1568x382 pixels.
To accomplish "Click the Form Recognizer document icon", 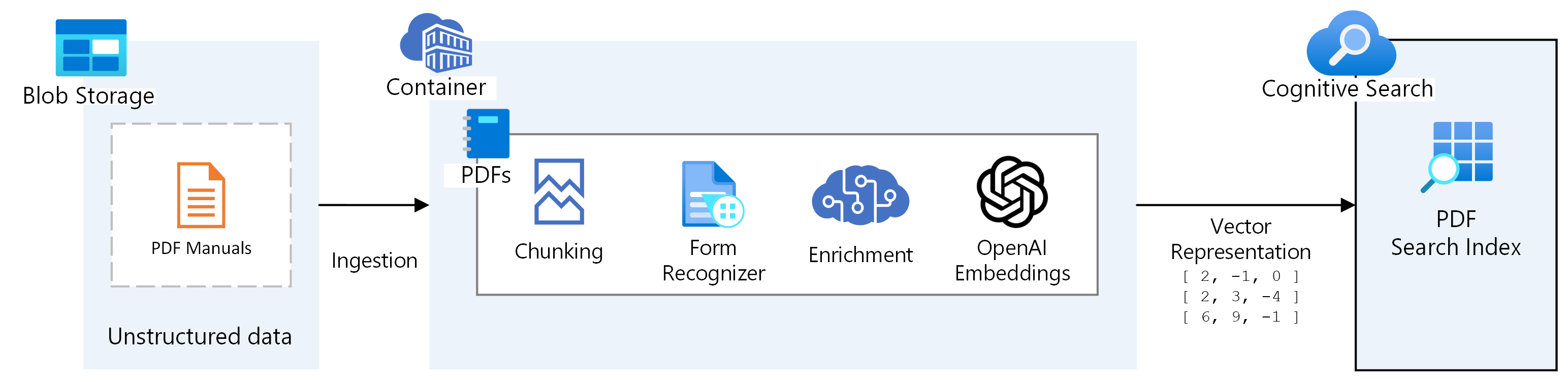I will click(712, 194).
